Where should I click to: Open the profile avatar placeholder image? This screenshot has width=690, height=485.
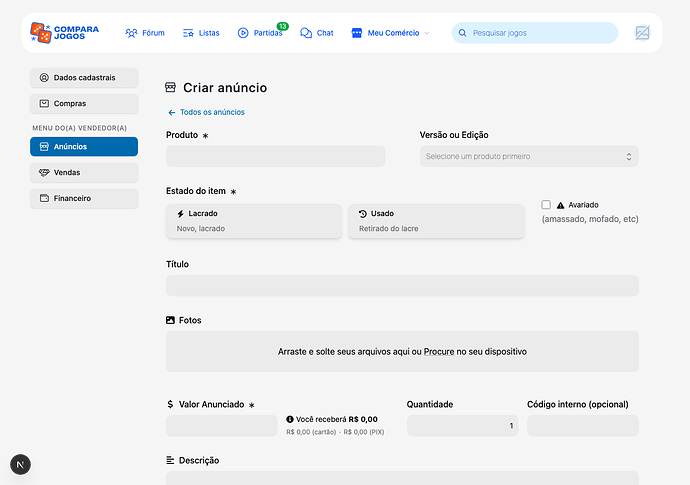click(x=642, y=33)
